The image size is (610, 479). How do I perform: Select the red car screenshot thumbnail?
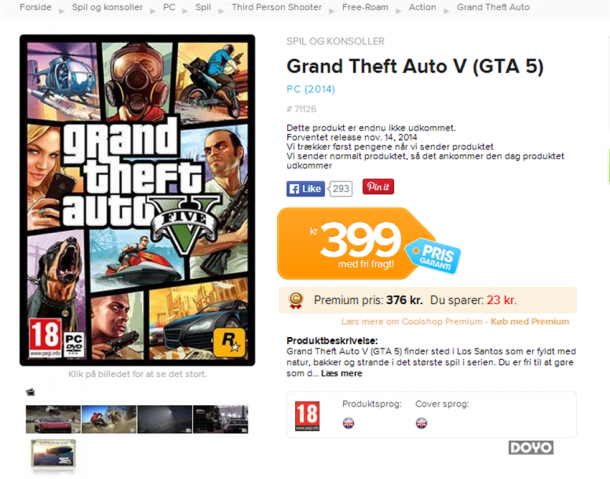coord(53,419)
